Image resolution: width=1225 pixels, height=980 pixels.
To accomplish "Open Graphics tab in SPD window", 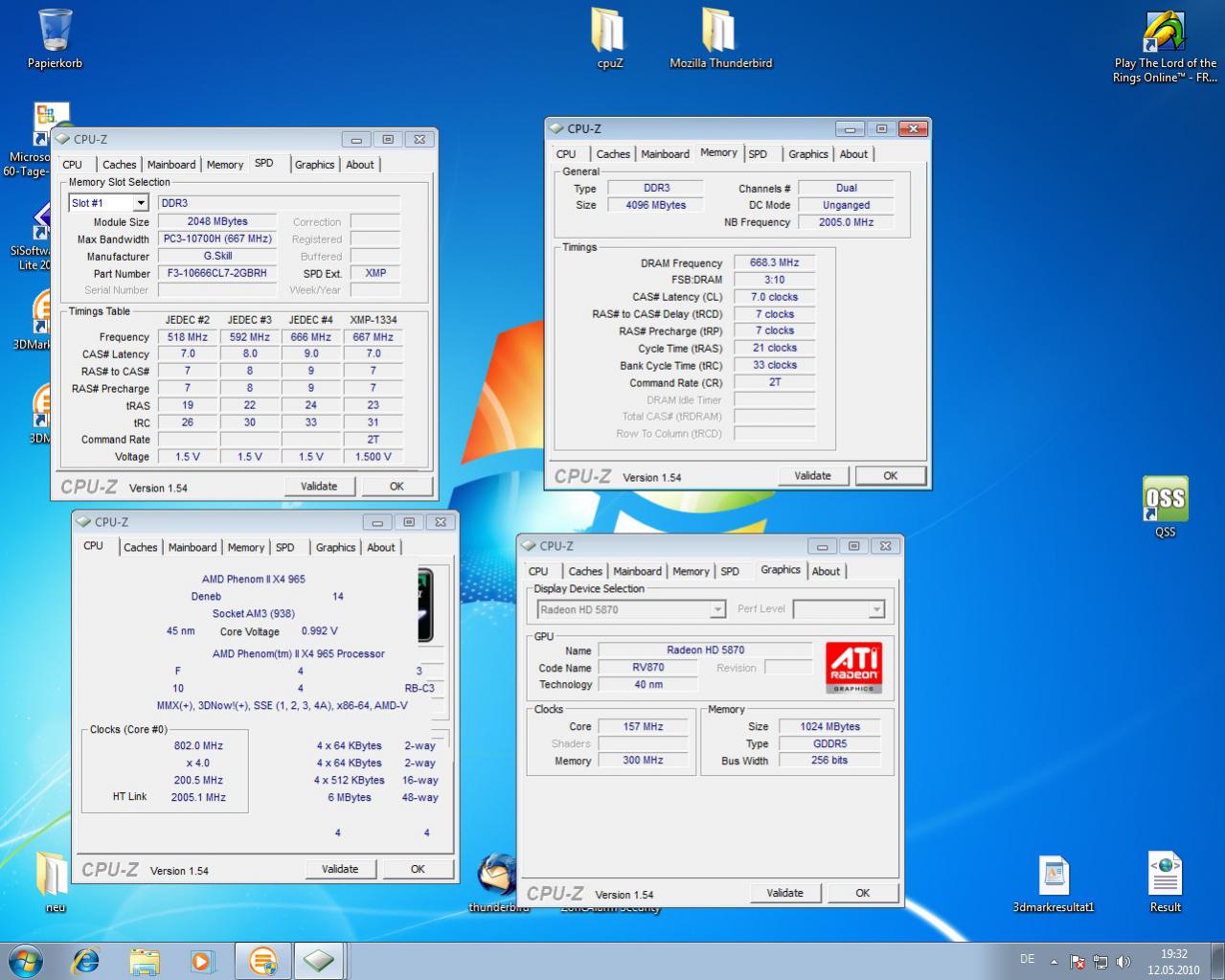I will 314,165.
